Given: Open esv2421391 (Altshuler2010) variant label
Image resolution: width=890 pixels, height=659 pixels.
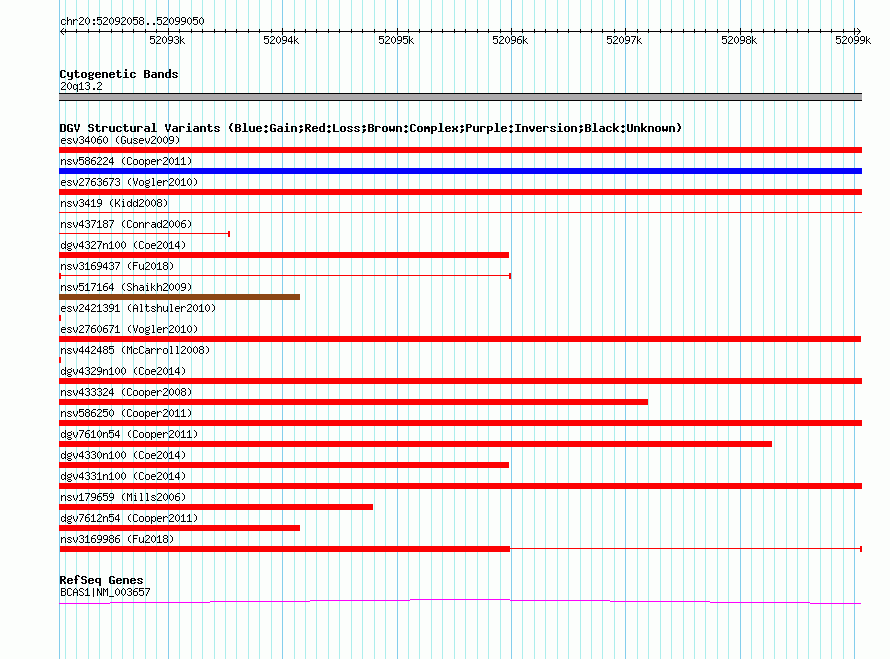Looking at the screenshot, I should pos(138,308).
